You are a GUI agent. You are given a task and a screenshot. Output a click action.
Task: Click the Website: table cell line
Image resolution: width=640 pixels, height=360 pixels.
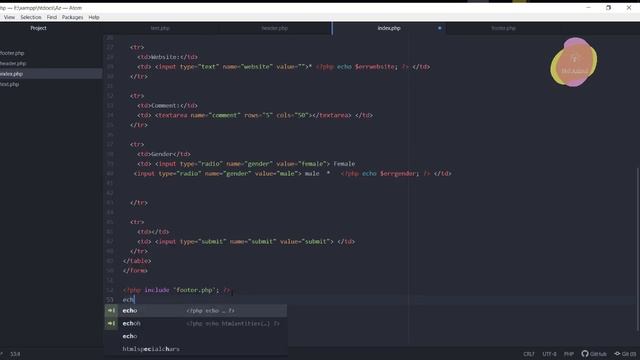[167, 57]
